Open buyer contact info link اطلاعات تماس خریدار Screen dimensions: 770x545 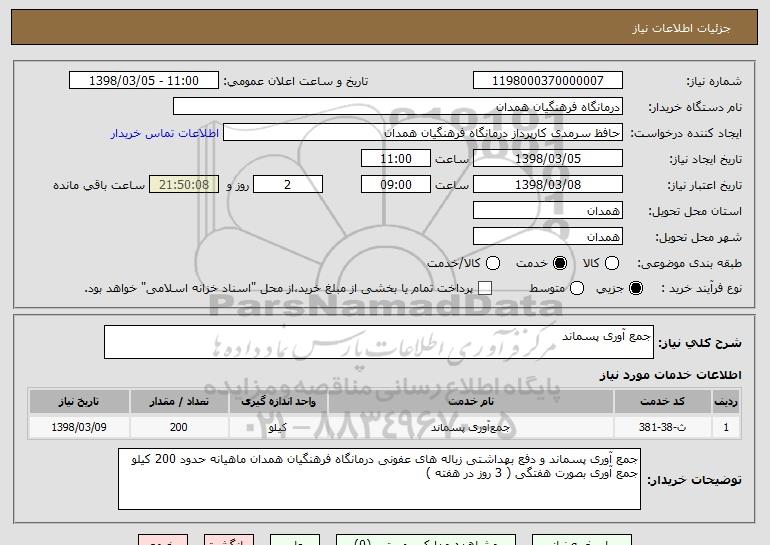point(165,134)
